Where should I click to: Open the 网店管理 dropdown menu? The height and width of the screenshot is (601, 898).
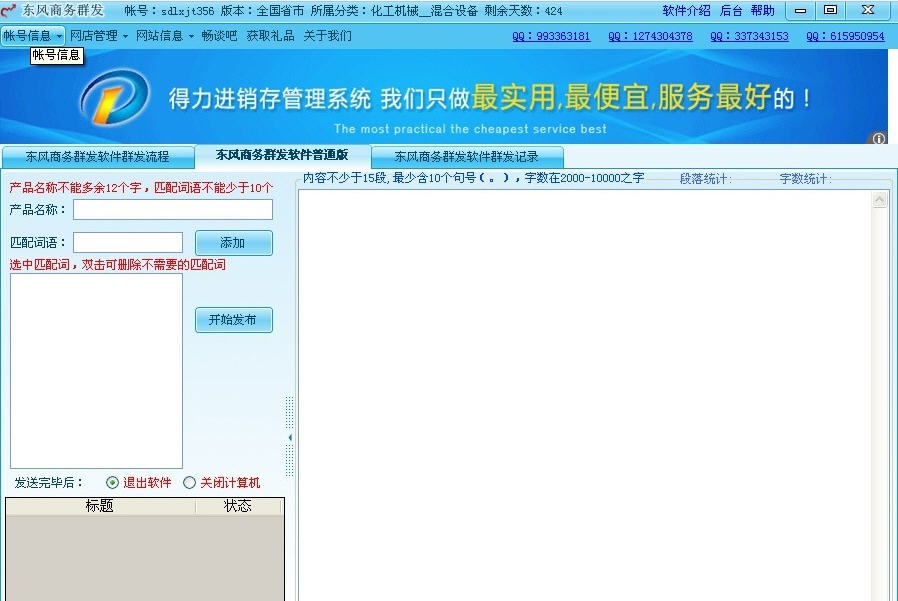click(99, 36)
